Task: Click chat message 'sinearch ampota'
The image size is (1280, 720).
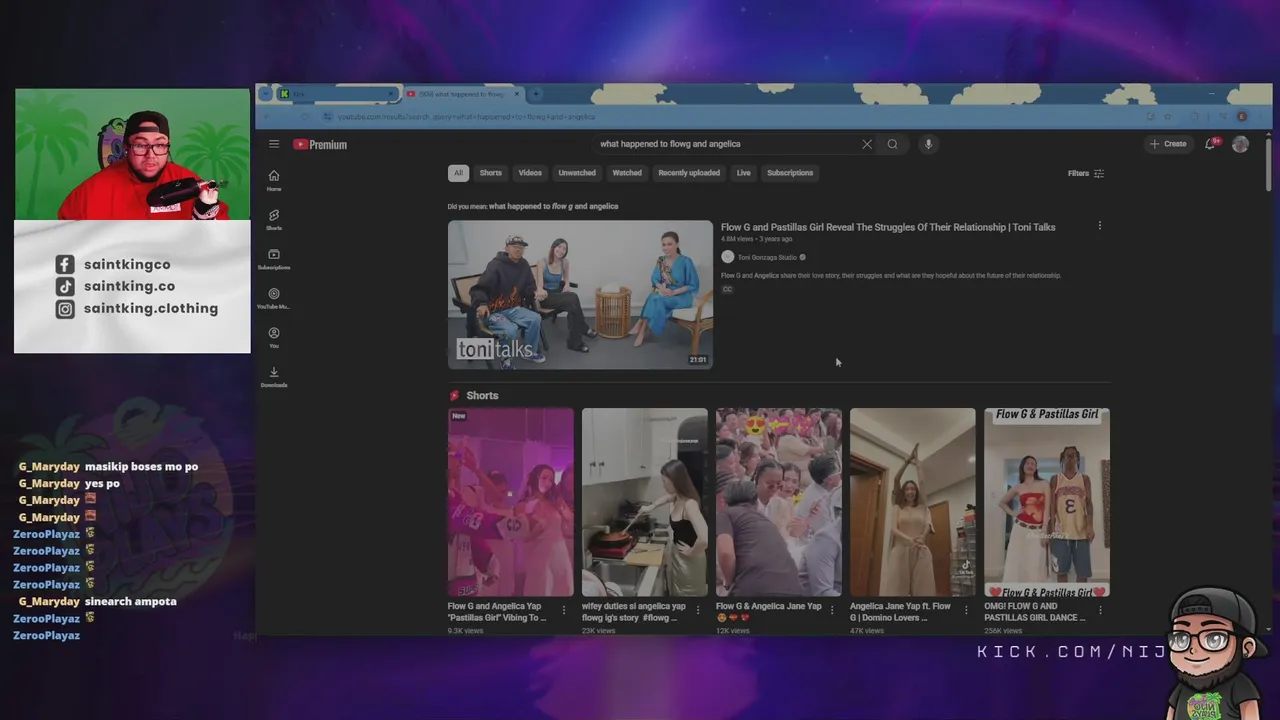Action: click(131, 602)
